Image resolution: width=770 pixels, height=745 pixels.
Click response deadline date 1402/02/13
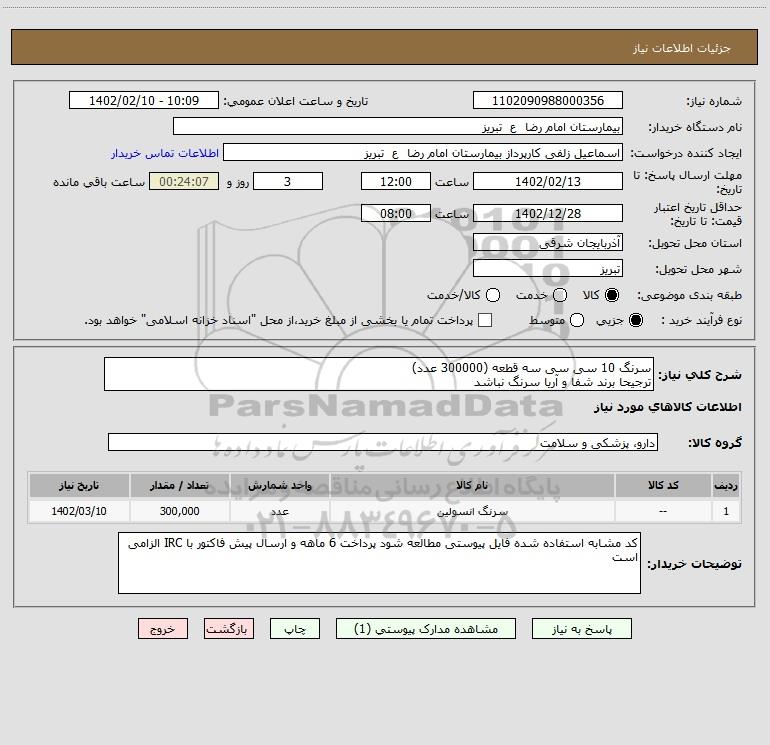pos(548,181)
